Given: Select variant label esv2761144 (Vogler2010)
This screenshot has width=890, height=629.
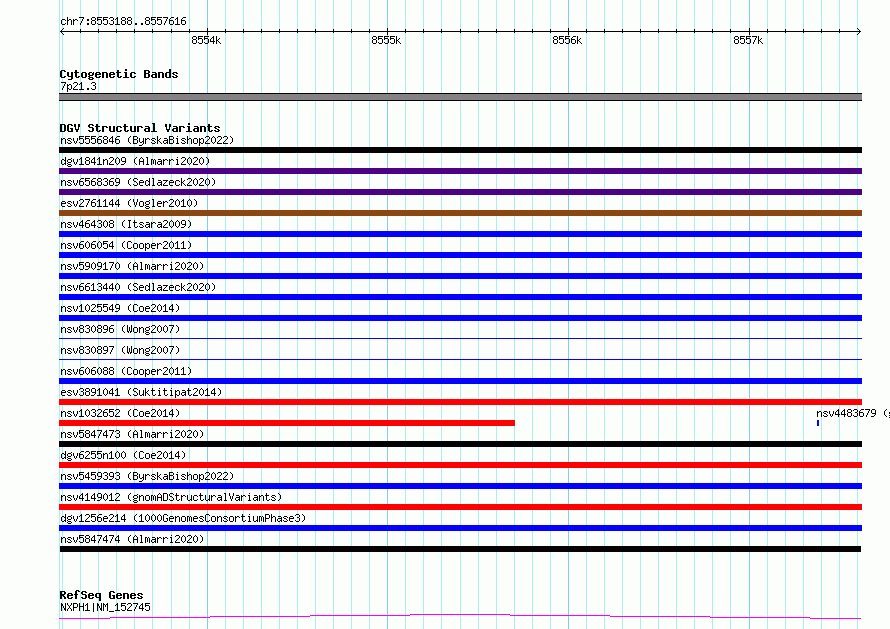Looking at the screenshot, I should (x=129, y=203).
